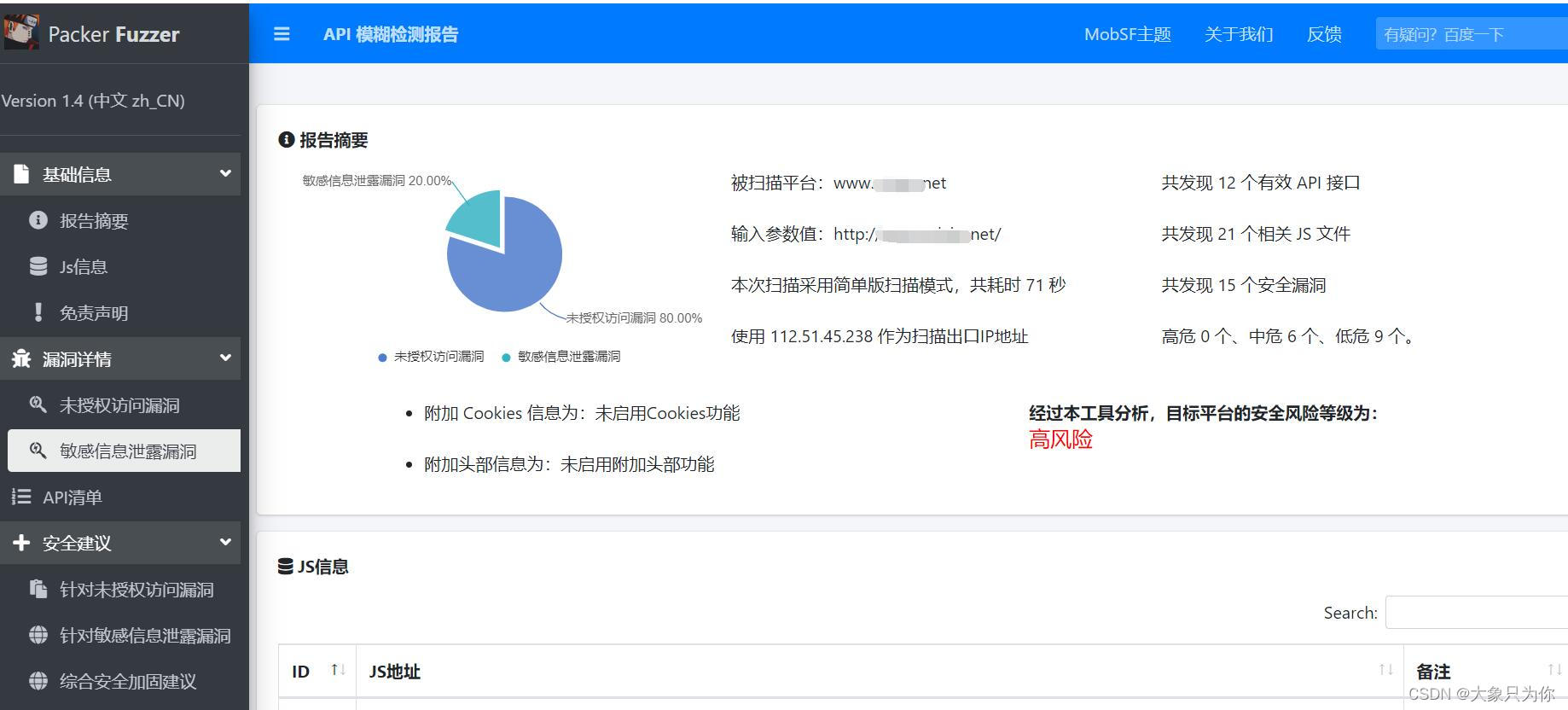The image size is (1568, 710).
Task: Click the 附加头部信息为 bullet text
Action: click(569, 464)
